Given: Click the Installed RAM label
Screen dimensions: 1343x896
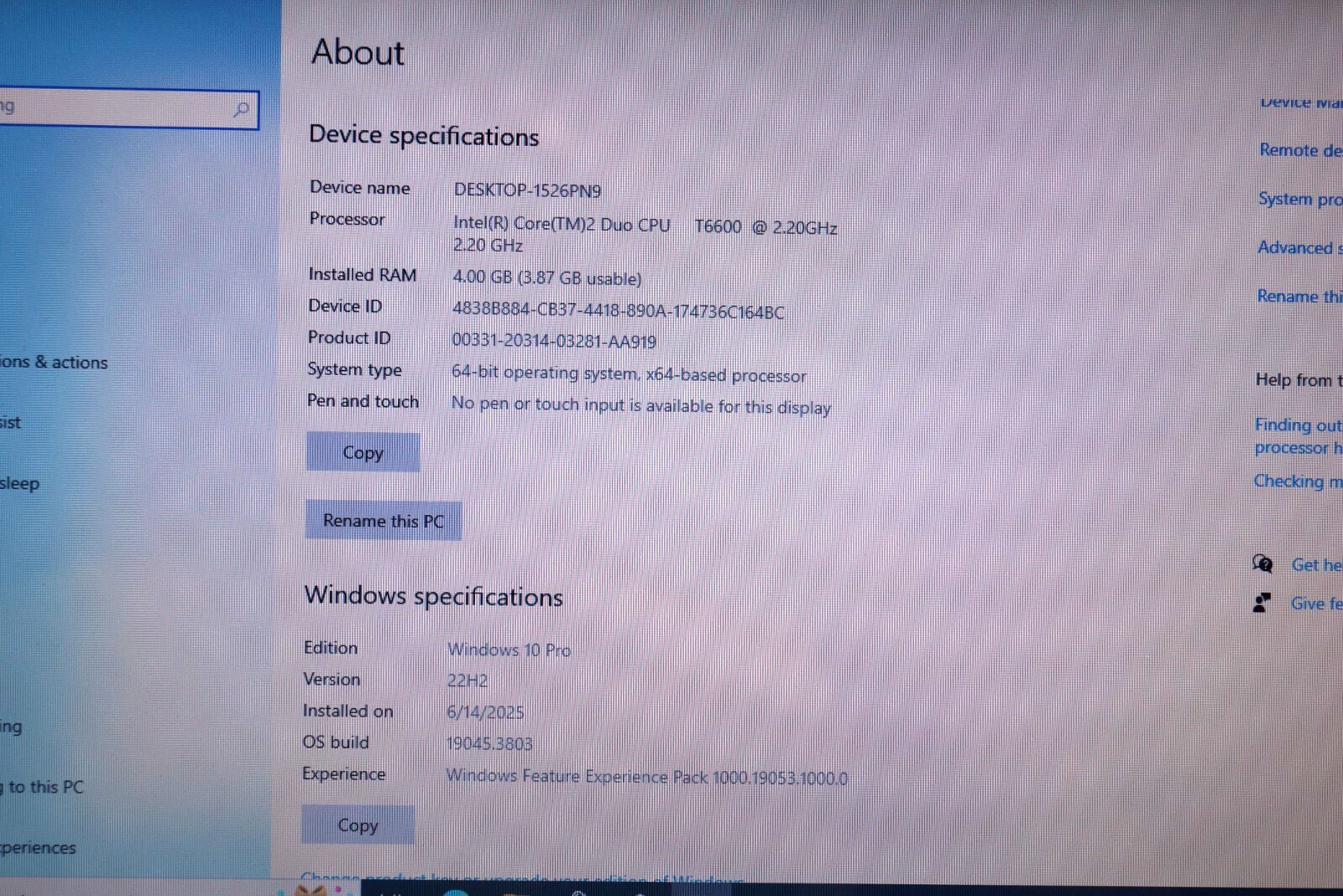Looking at the screenshot, I should point(362,274).
